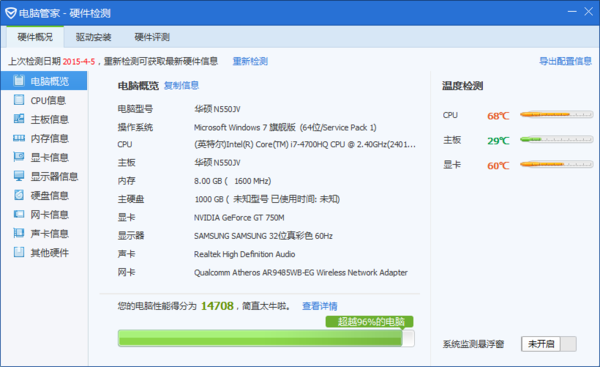Select 内存信息 in the sidebar
Image resolution: width=600 pixels, height=367 pixels.
[44, 138]
